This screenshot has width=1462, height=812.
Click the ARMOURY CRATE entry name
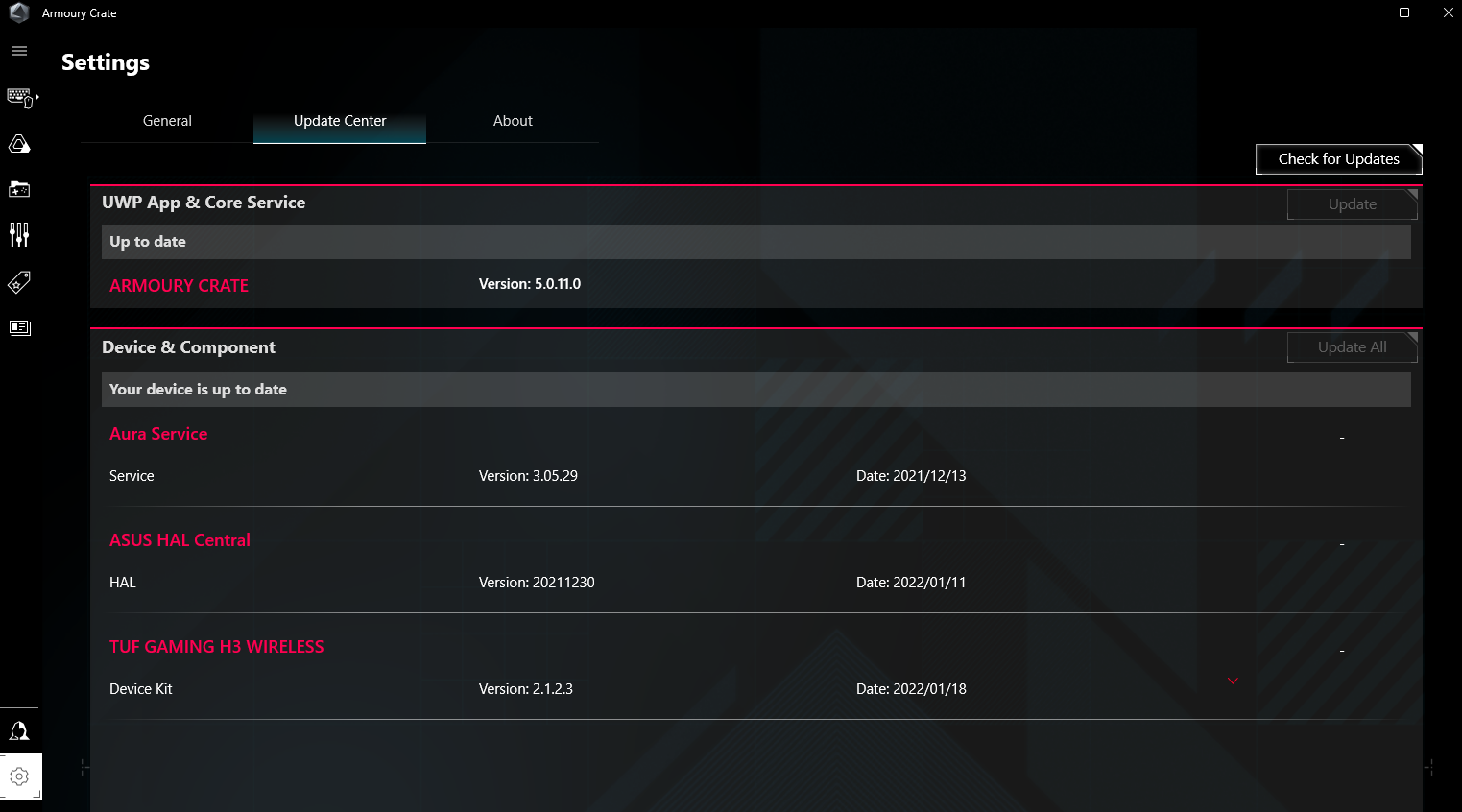tap(179, 286)
